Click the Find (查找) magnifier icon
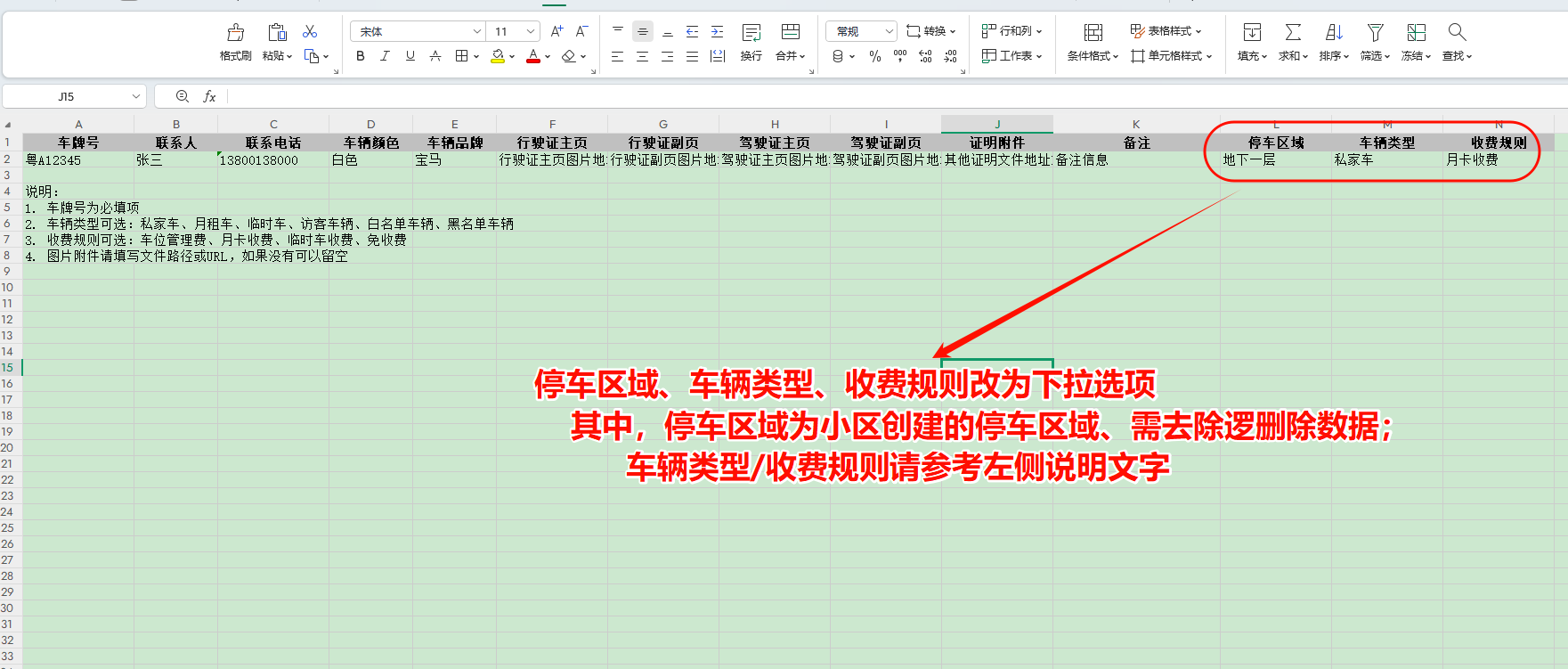Image resolution: width=1568 pixels, height=669 pixels. point(1457,33)
